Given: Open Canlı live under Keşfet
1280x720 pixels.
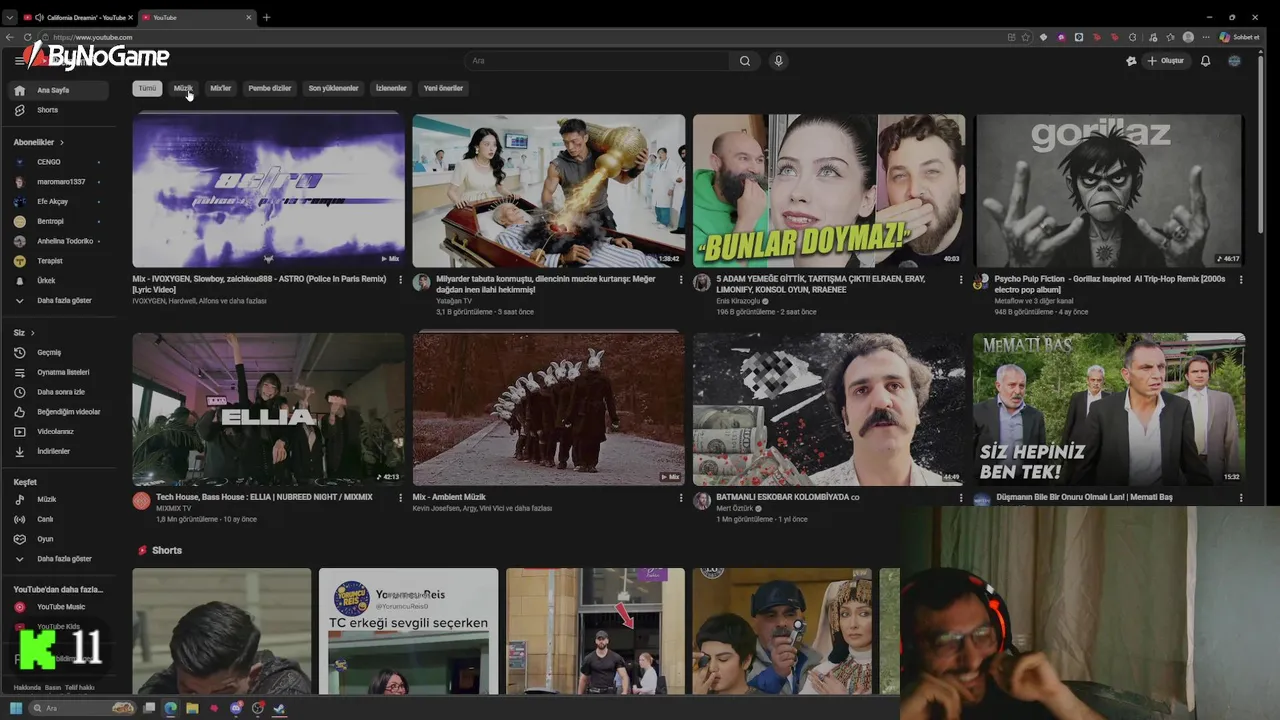Looking at the screenshot, I should tap(58, 519).
